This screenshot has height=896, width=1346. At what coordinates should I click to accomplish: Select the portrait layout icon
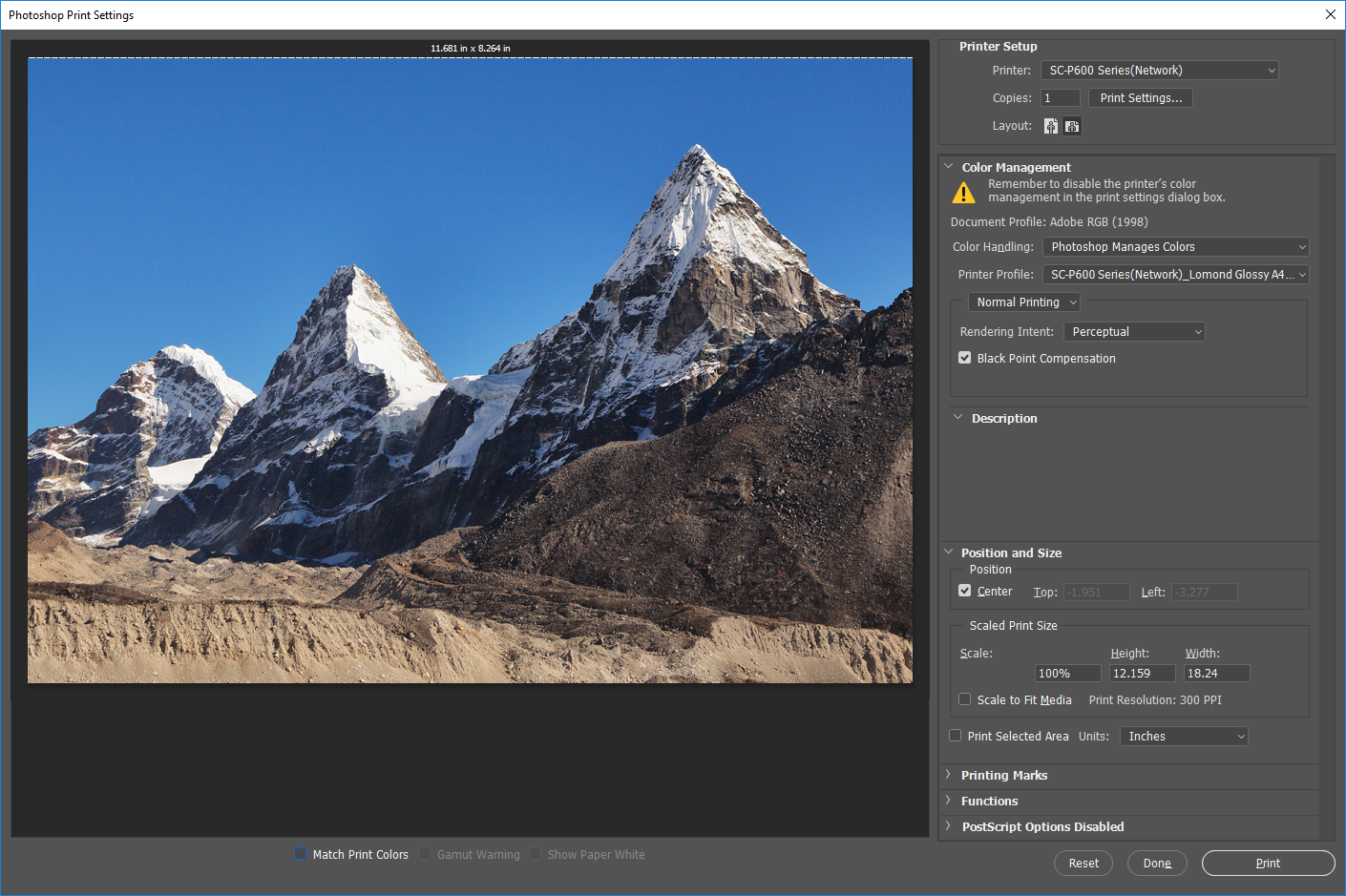[x=1050, y=125]
